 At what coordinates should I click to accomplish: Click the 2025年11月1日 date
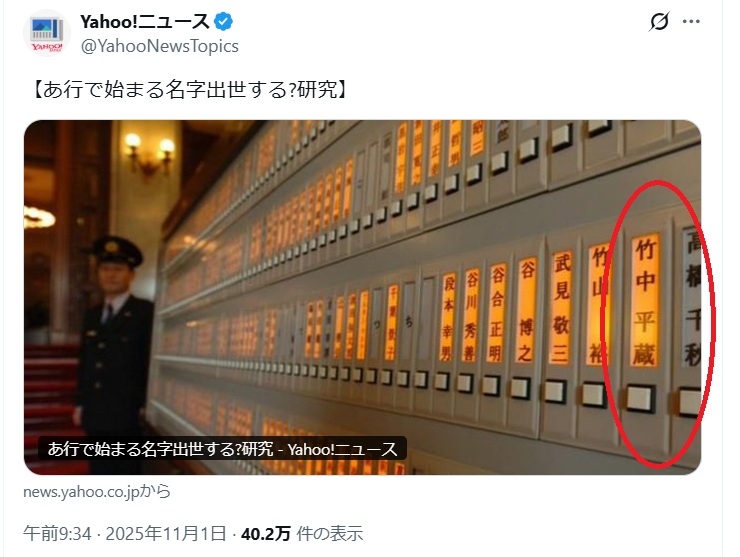166,534
